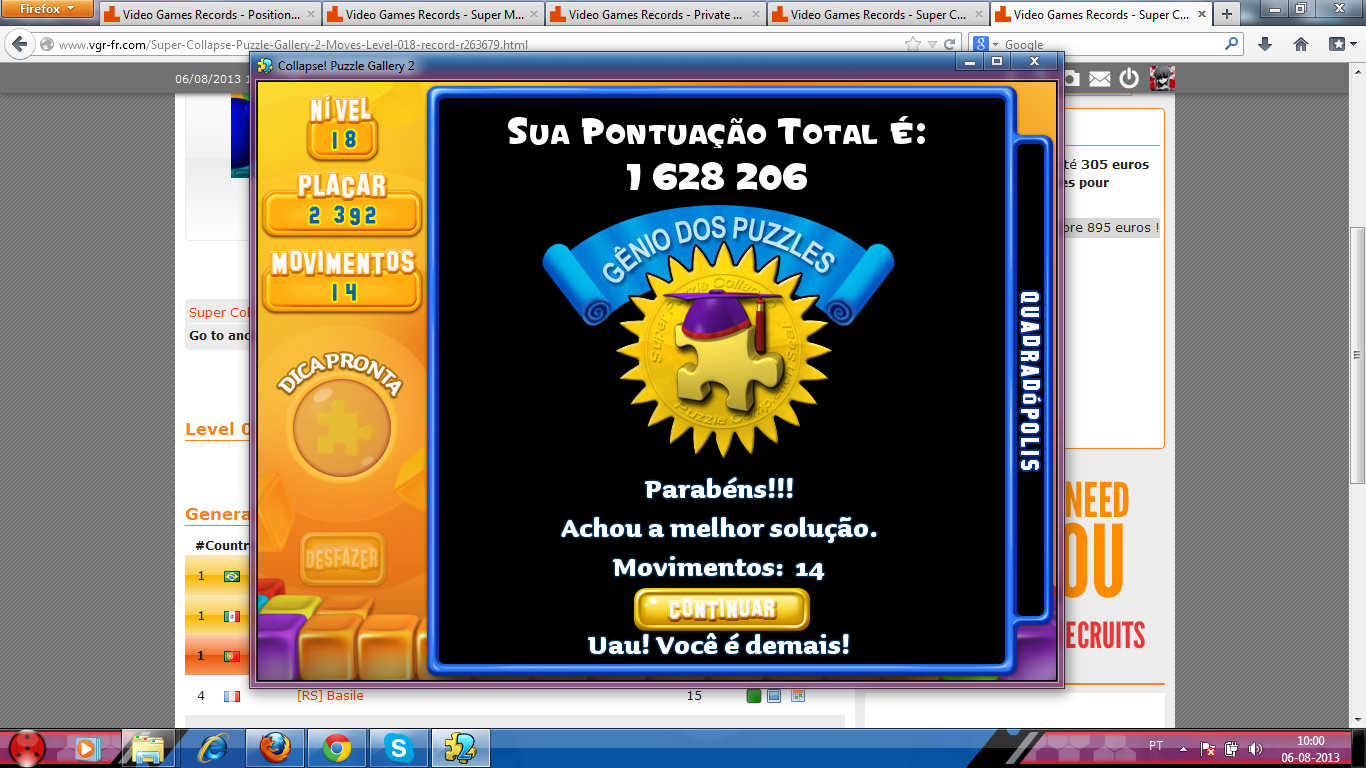This screenshot has height=768, width=1366.
Task: Open the mail envelope icon on website
Action: 1100,78
